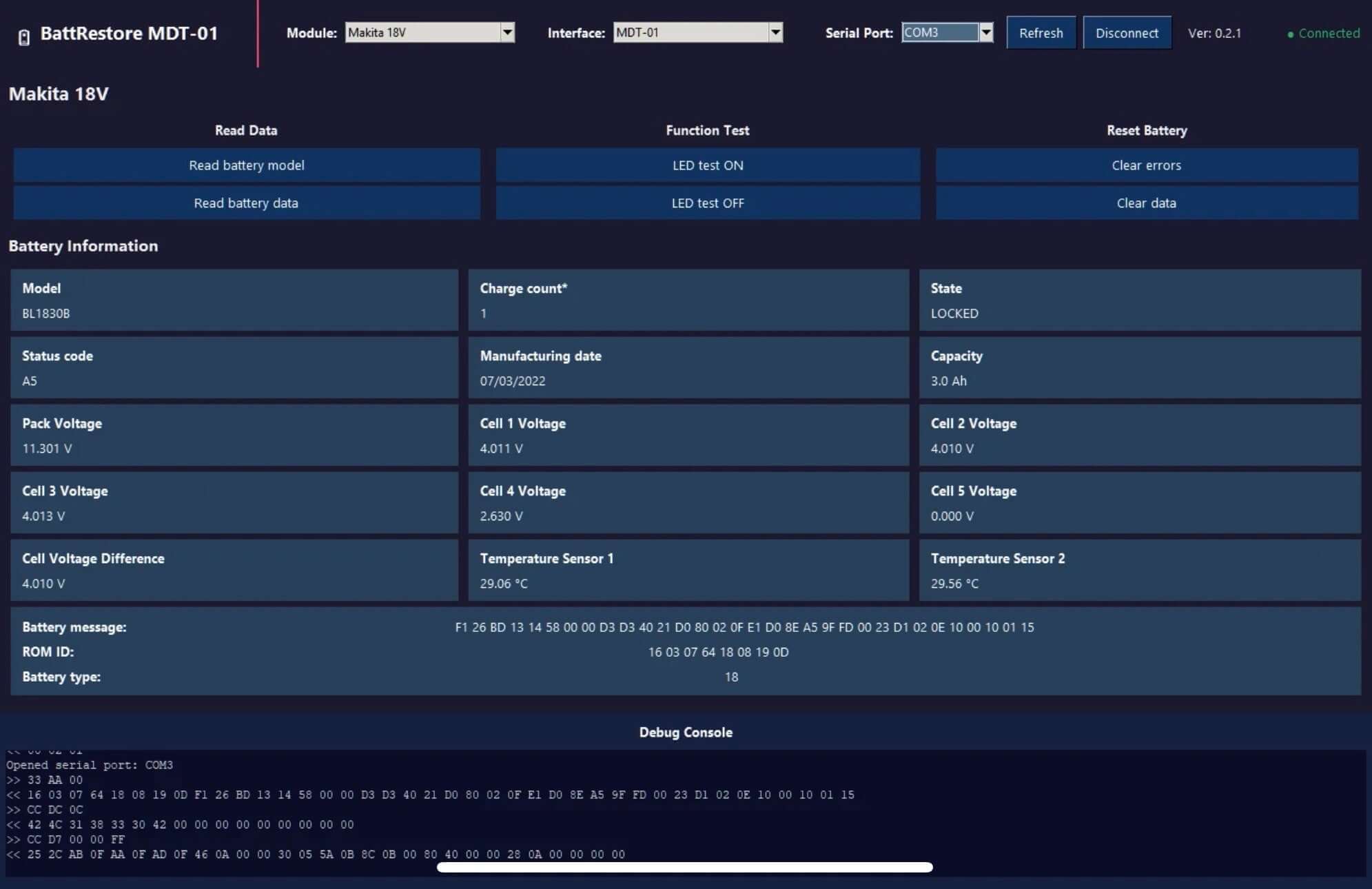Turn on the LED test
1372x889 pixels.
coord(707,165)
